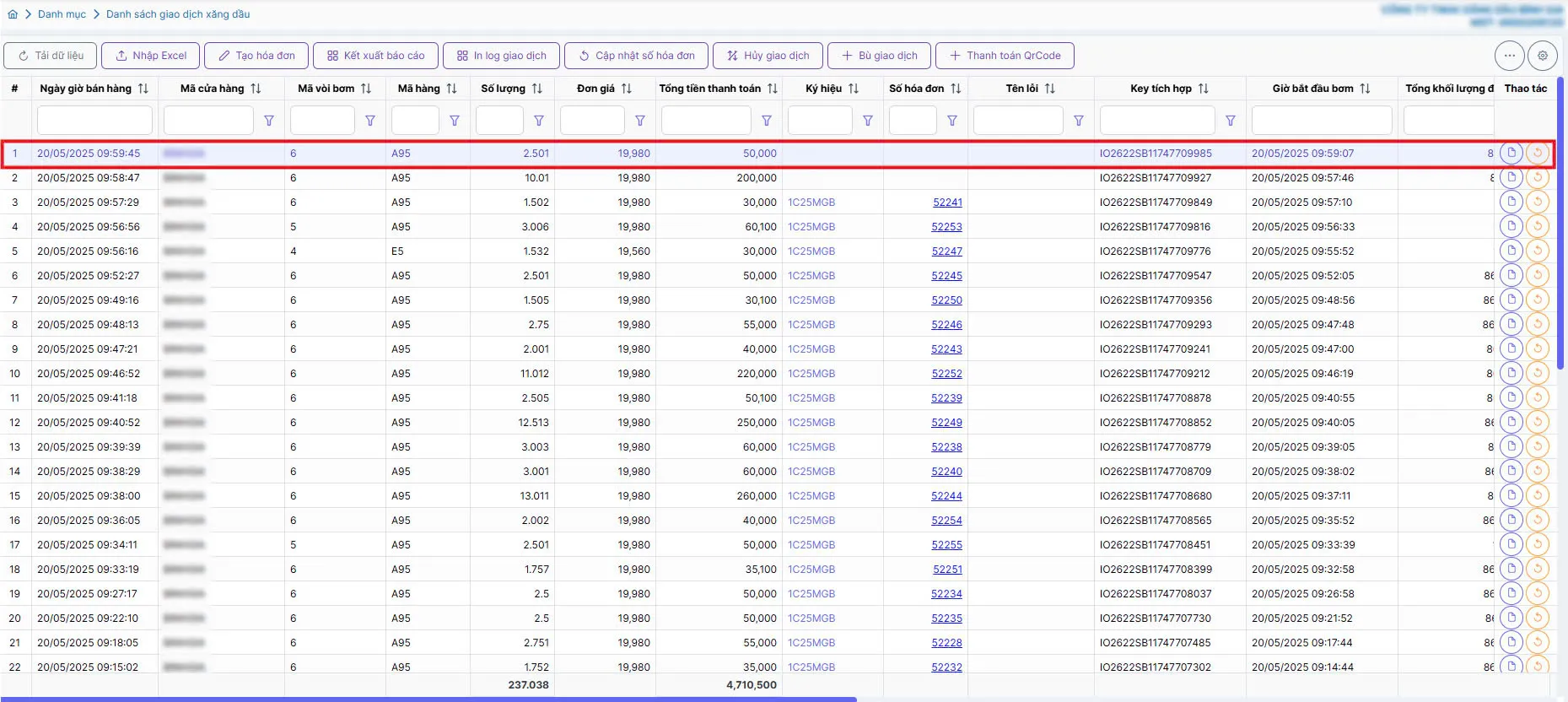Click sort icon on Số lượng header
This screenshot has height=702, width=1568.
pos(537,89)
